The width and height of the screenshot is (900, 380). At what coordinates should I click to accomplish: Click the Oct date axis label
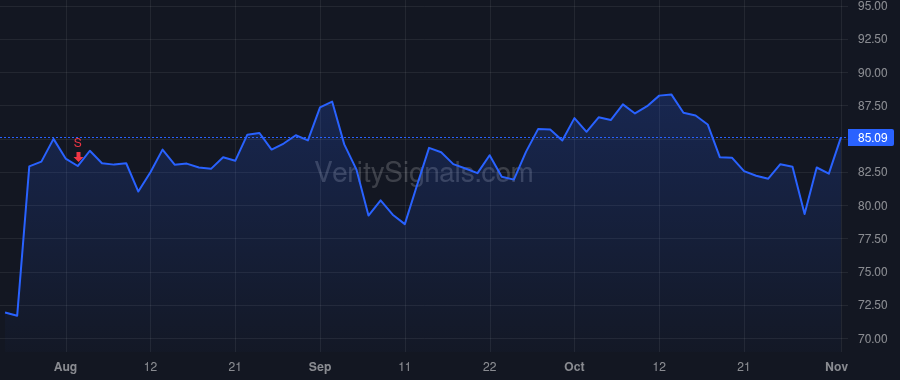pos(574,367)
